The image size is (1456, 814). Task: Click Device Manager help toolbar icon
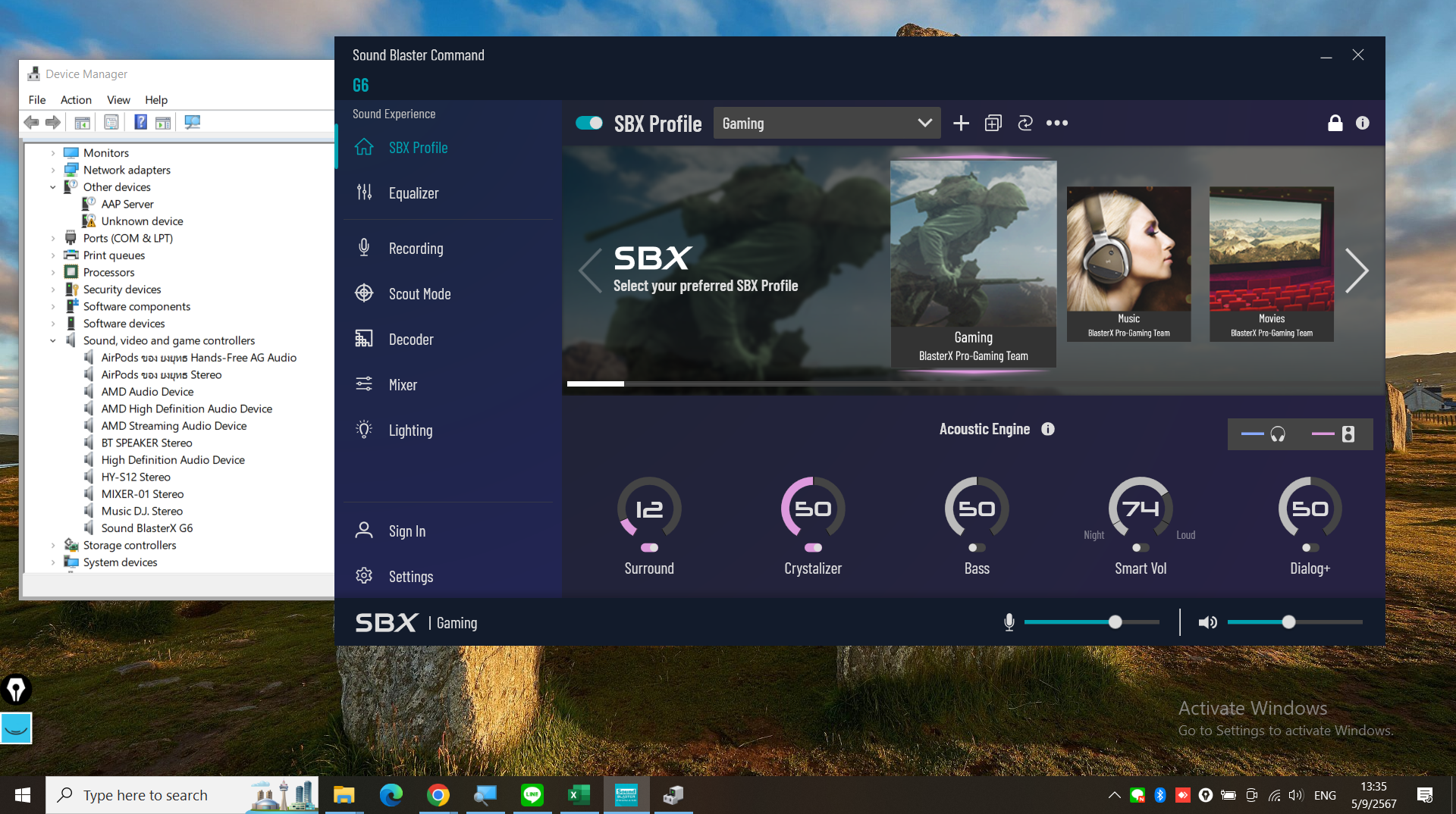140,122
